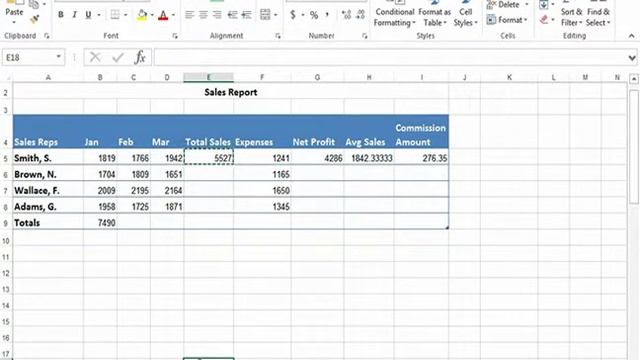The image size is (640, 360).
Task: Collapse the ribbon with the chevron
Action: 631,36
